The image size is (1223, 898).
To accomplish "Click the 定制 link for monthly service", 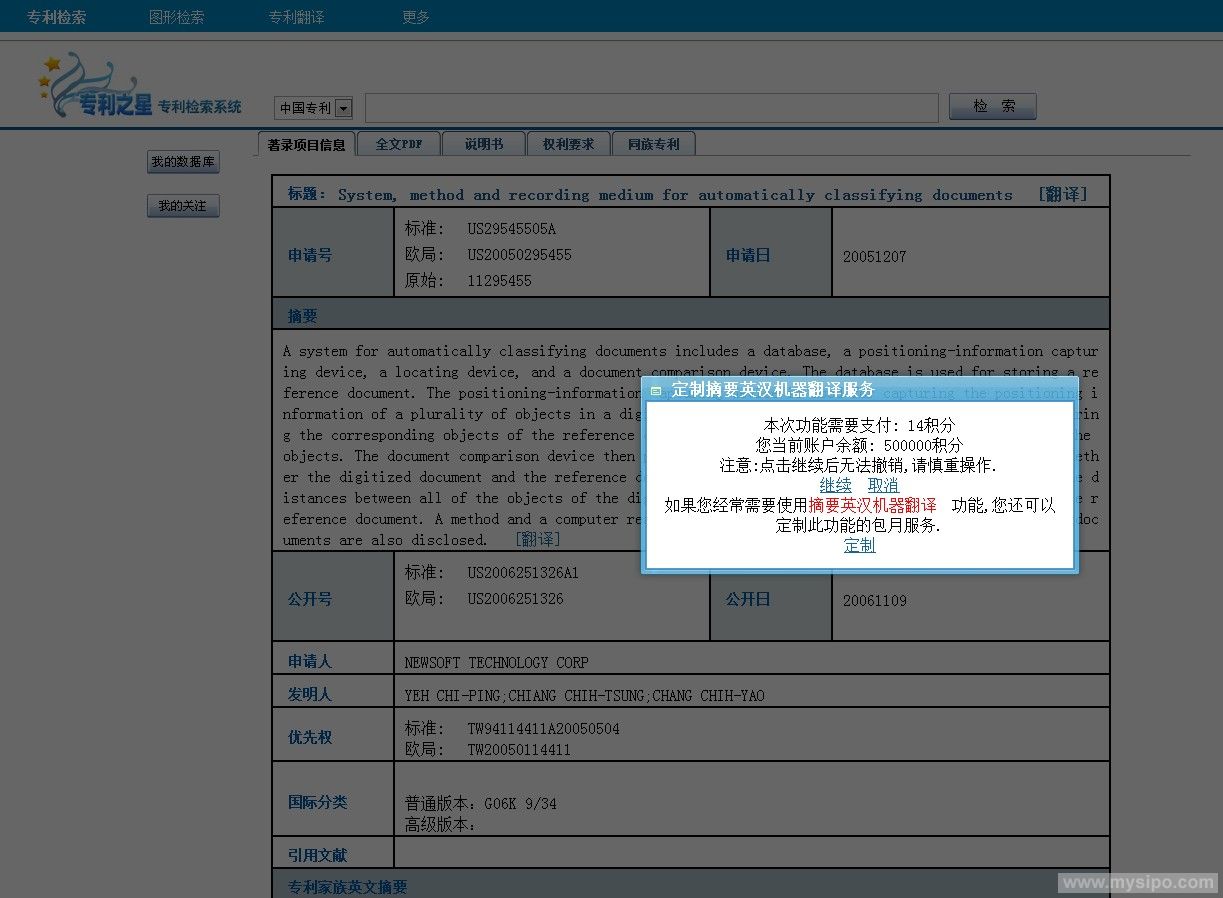I will pyautogui.click(x=859, y=545).
